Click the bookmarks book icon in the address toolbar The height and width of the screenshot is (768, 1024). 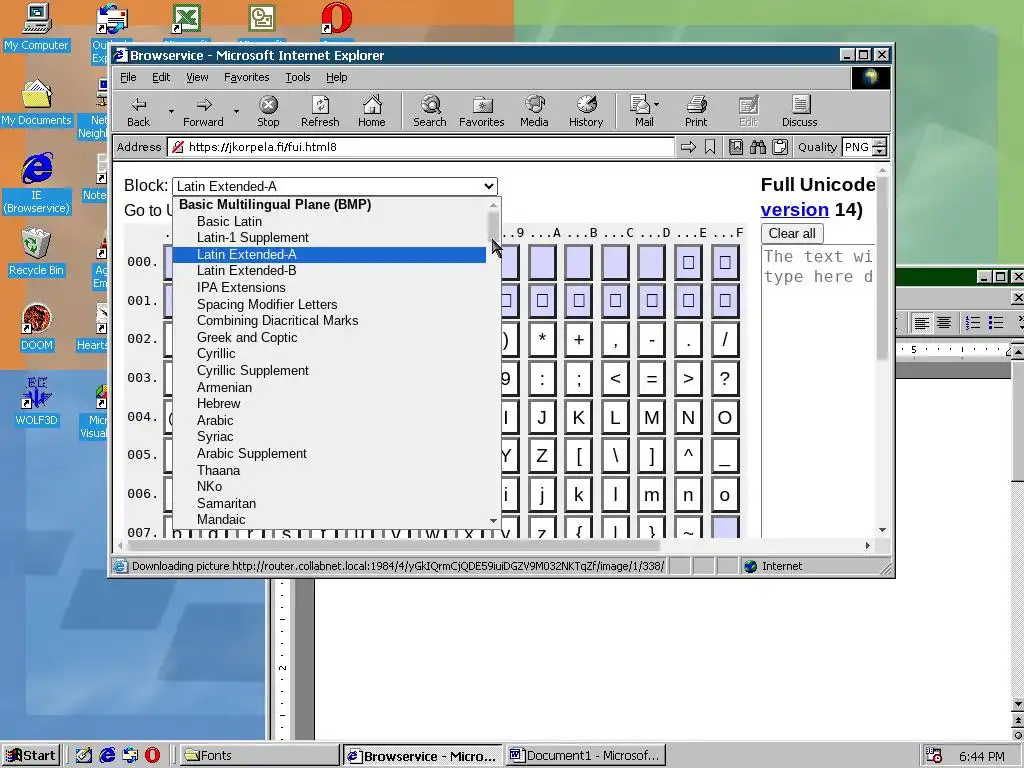tap(735, 147)
